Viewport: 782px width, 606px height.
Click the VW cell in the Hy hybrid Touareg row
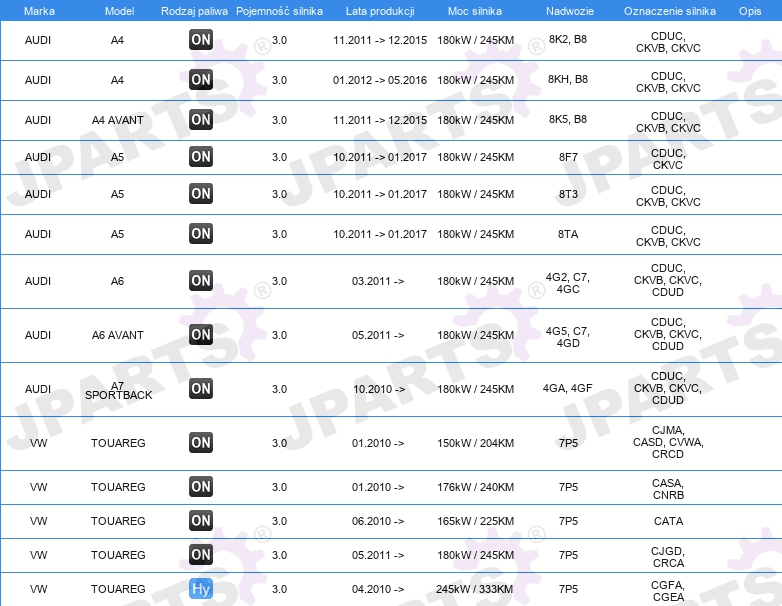(x=38, y=589)
